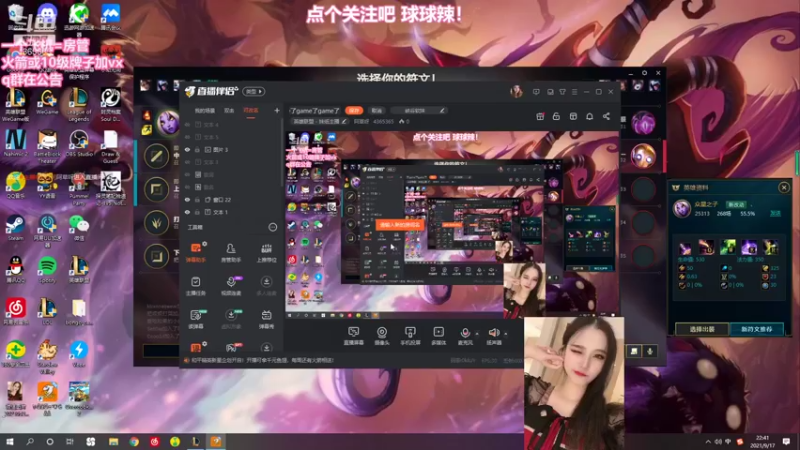Open Spotify desktop shortcut
This screenshot has width=800, height=450.
pos(47,270)
